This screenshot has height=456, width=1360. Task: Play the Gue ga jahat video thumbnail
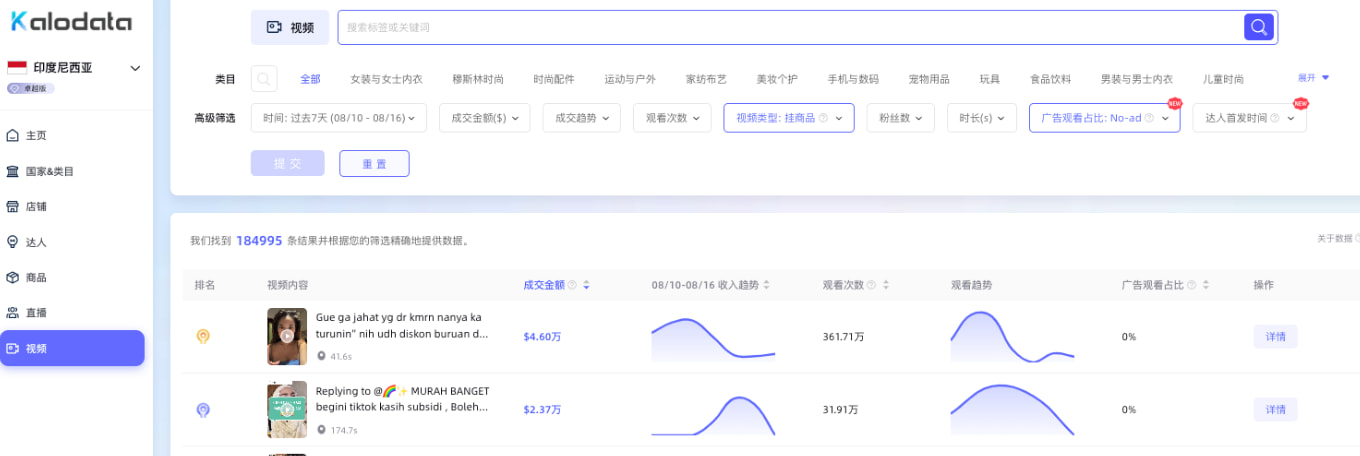[287, 336]
